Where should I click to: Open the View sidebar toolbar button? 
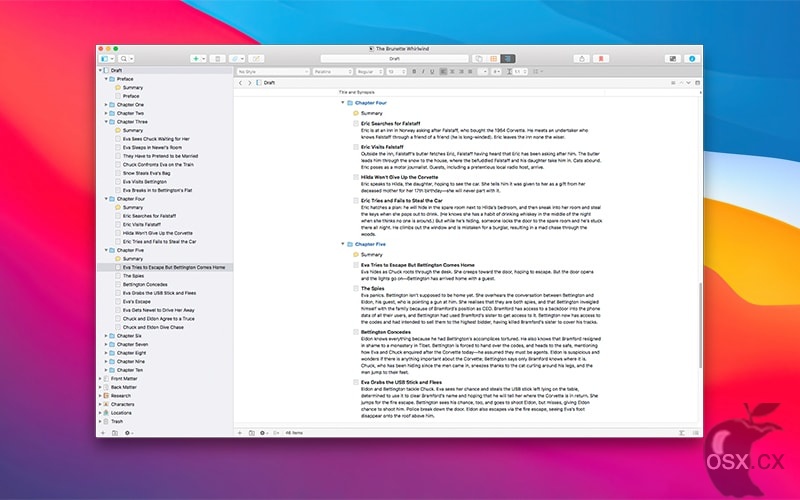click(107, 59)
